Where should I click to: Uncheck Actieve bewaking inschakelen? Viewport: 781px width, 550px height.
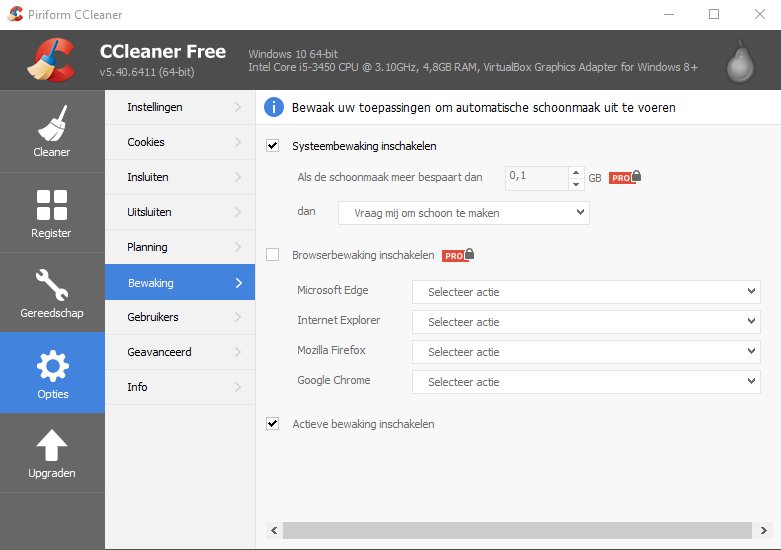click(273, 424)
